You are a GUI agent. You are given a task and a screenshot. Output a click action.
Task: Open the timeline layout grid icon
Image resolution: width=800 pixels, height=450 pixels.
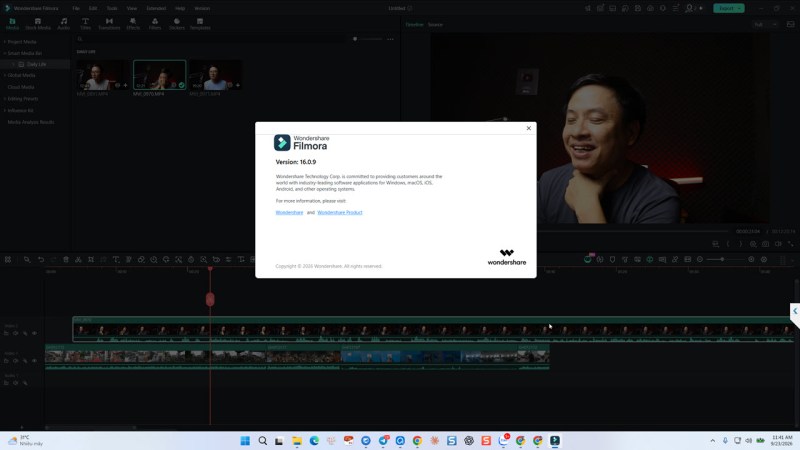click(8, 260)
